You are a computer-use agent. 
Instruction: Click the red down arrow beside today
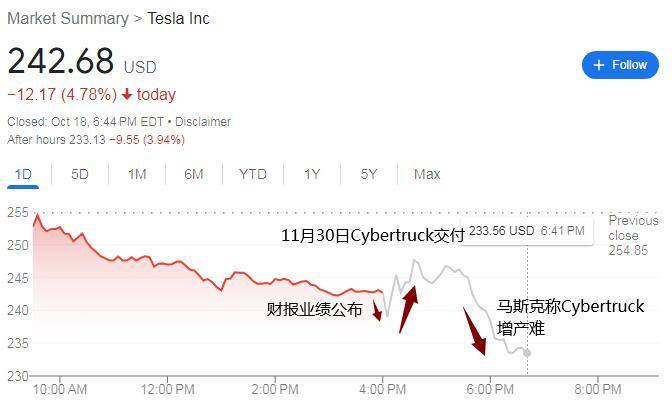(x=127, y=95)
